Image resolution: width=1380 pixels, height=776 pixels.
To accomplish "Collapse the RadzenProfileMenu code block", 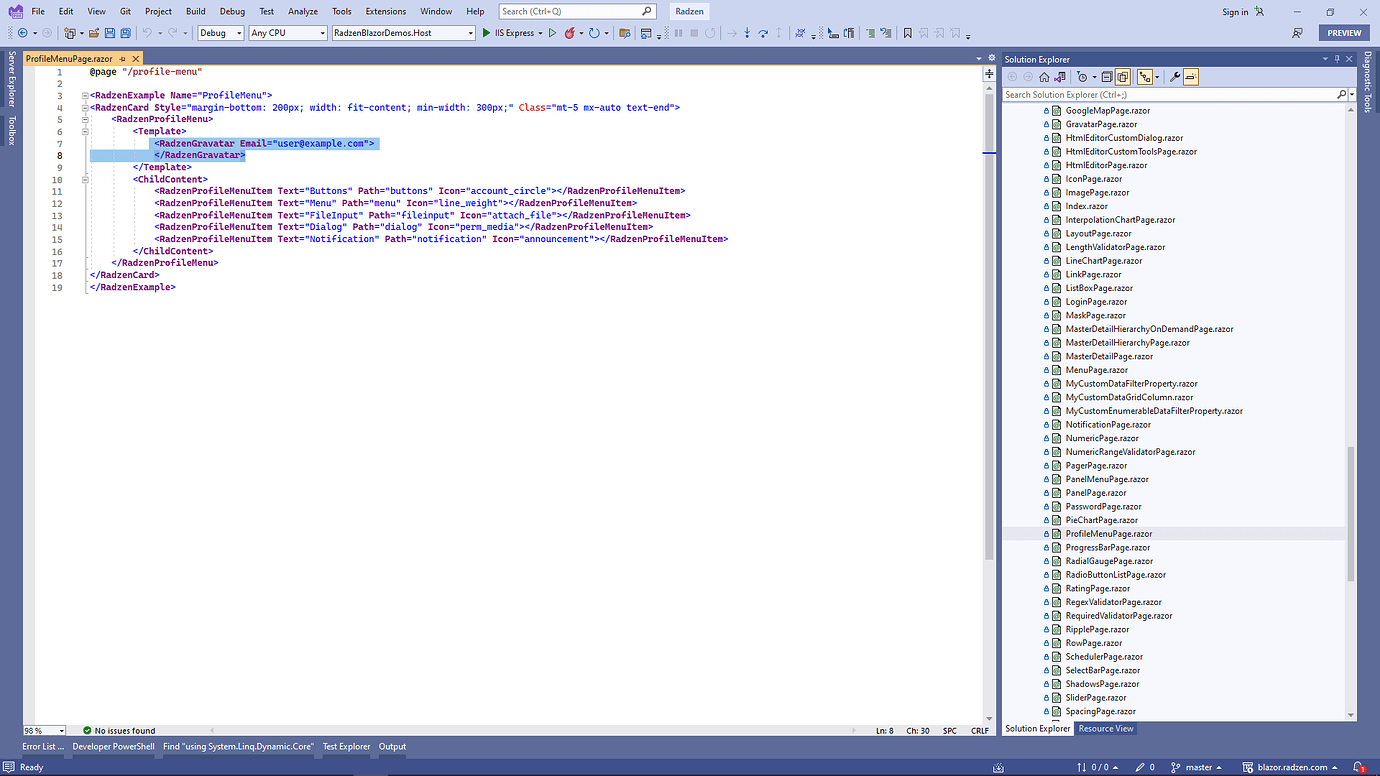I will 85,119.
